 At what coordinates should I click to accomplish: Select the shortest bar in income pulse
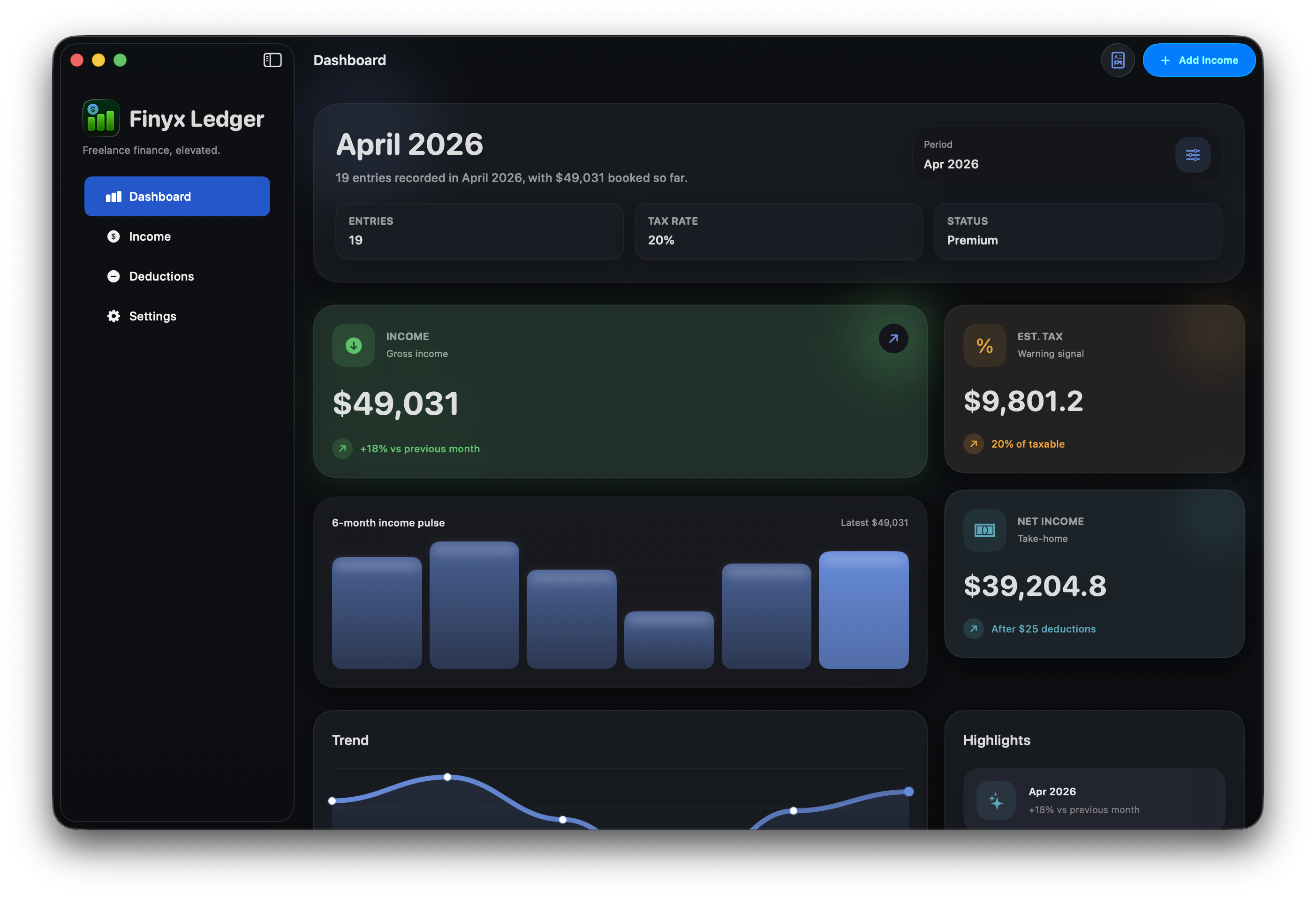pyautogui.click(x=668, y=640)
